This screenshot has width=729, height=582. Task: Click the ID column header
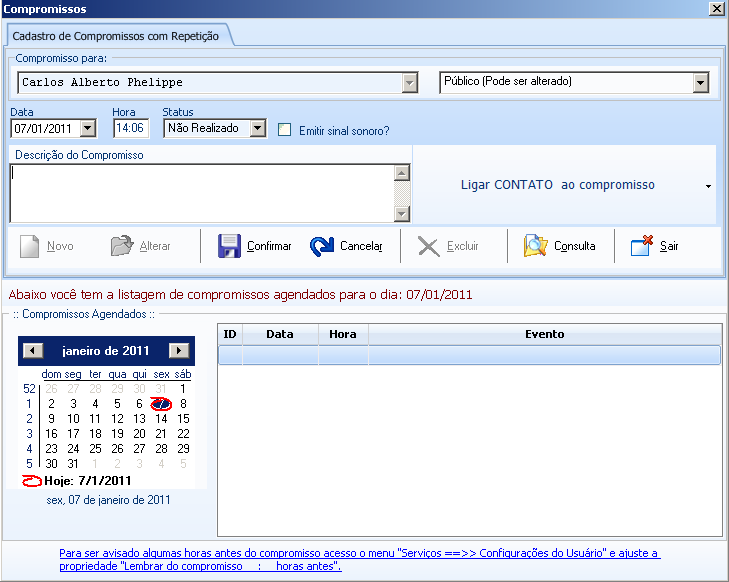[230, 334]
